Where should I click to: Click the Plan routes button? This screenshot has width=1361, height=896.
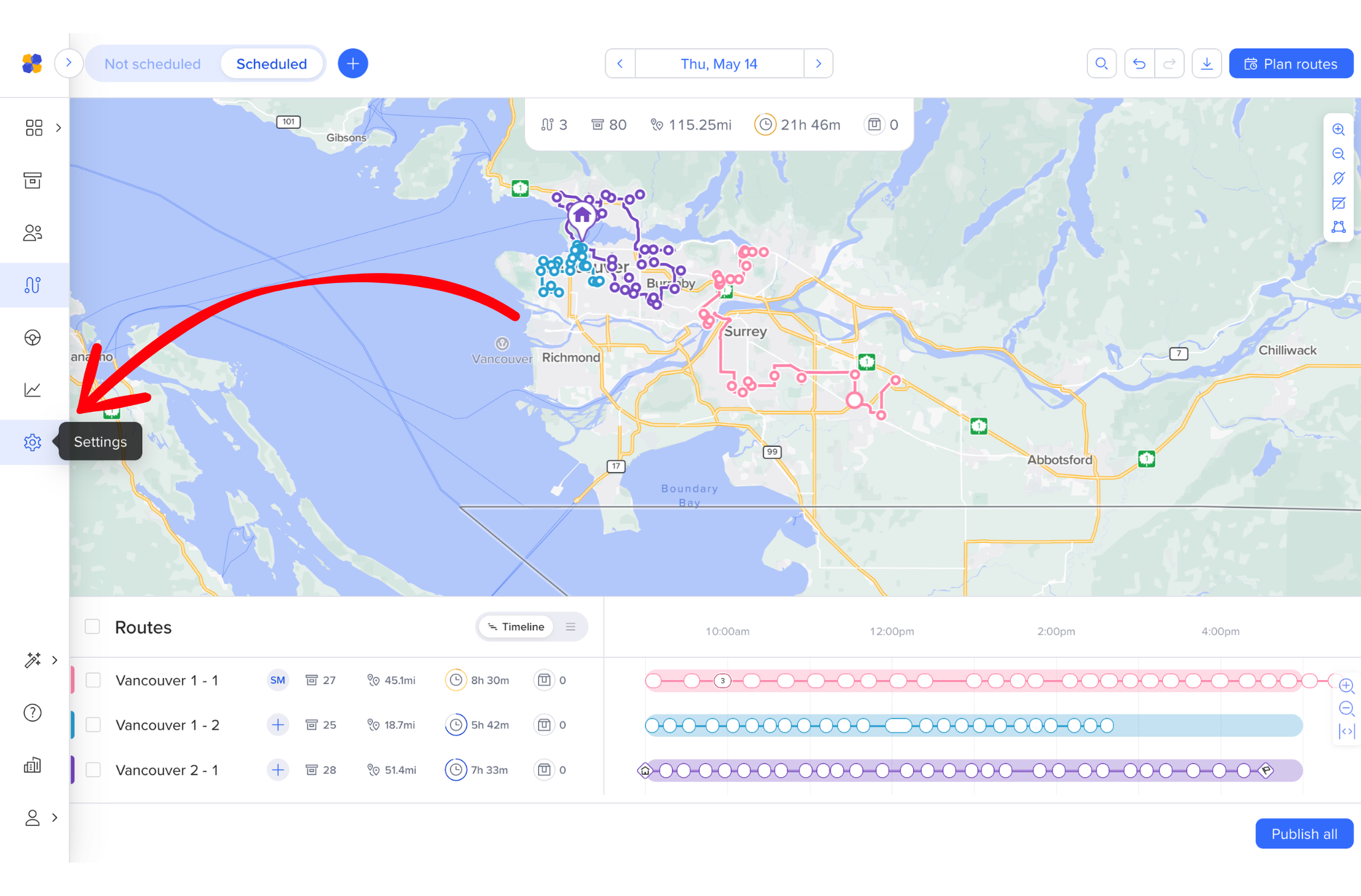(x=1291, y=64)
